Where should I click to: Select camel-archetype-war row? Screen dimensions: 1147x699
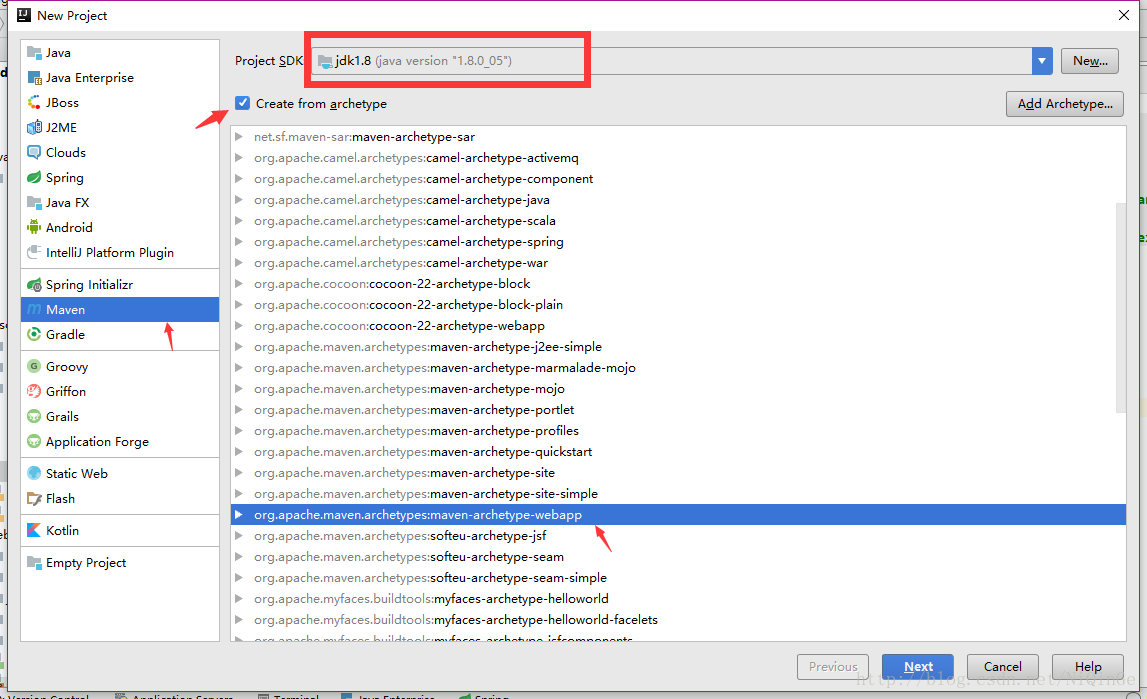(678, 262)
